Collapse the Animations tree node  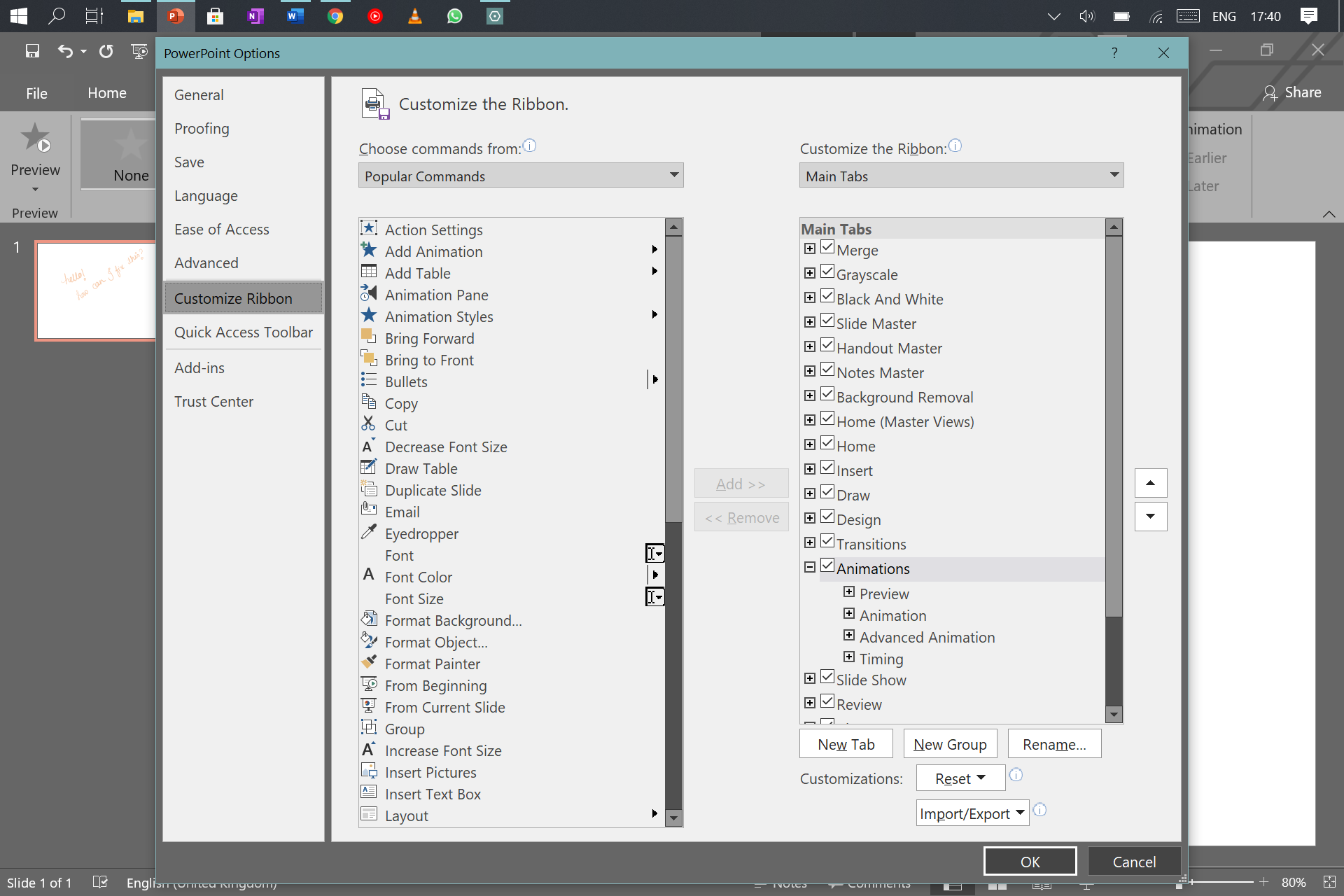point(810,567)
